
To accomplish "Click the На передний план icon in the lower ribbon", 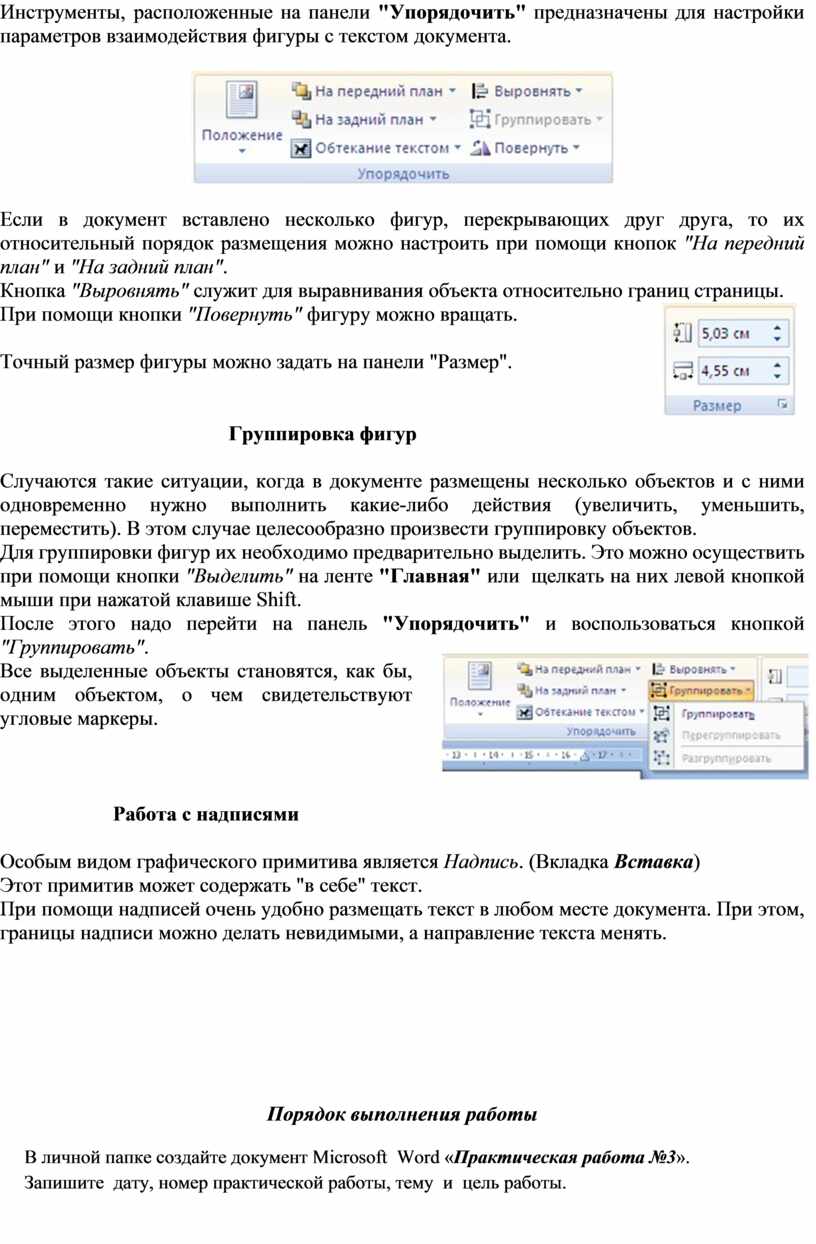I will 524,668.
